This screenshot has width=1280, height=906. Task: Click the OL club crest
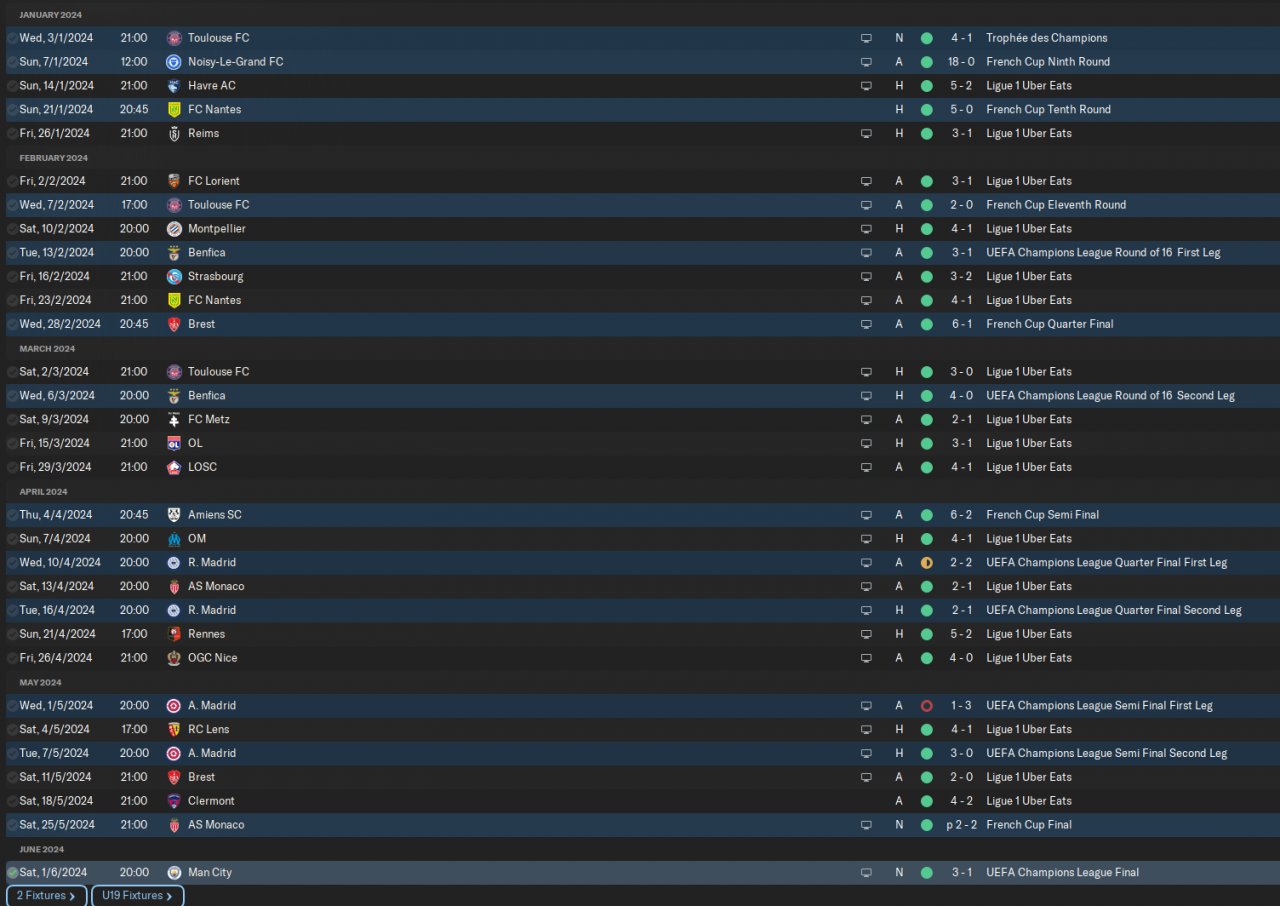click(x=174, y=444)
